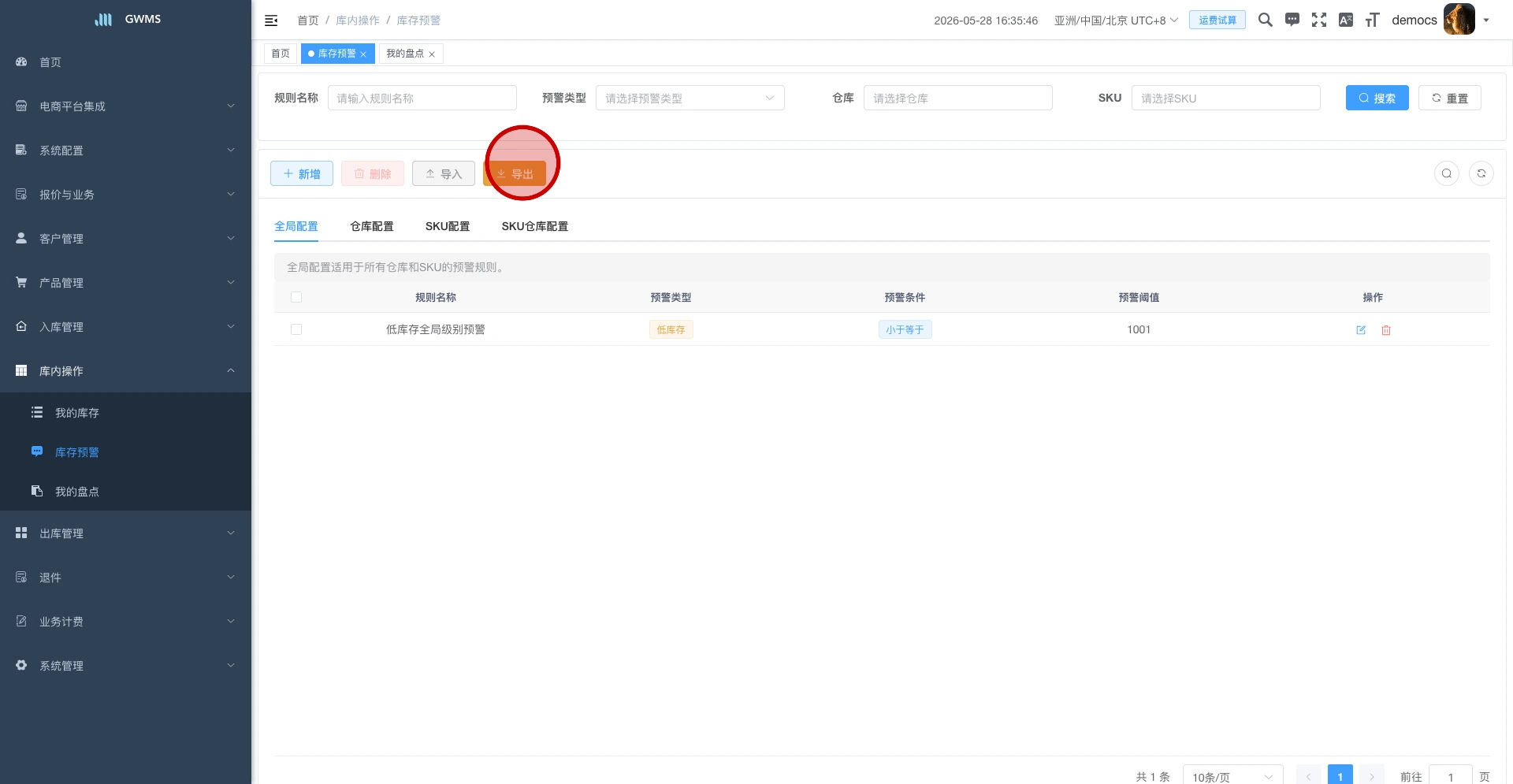This screenshot has height=784, width=1513.
Task: Click the 电商平台集成 sidebar icon
Action: point(21,106)
